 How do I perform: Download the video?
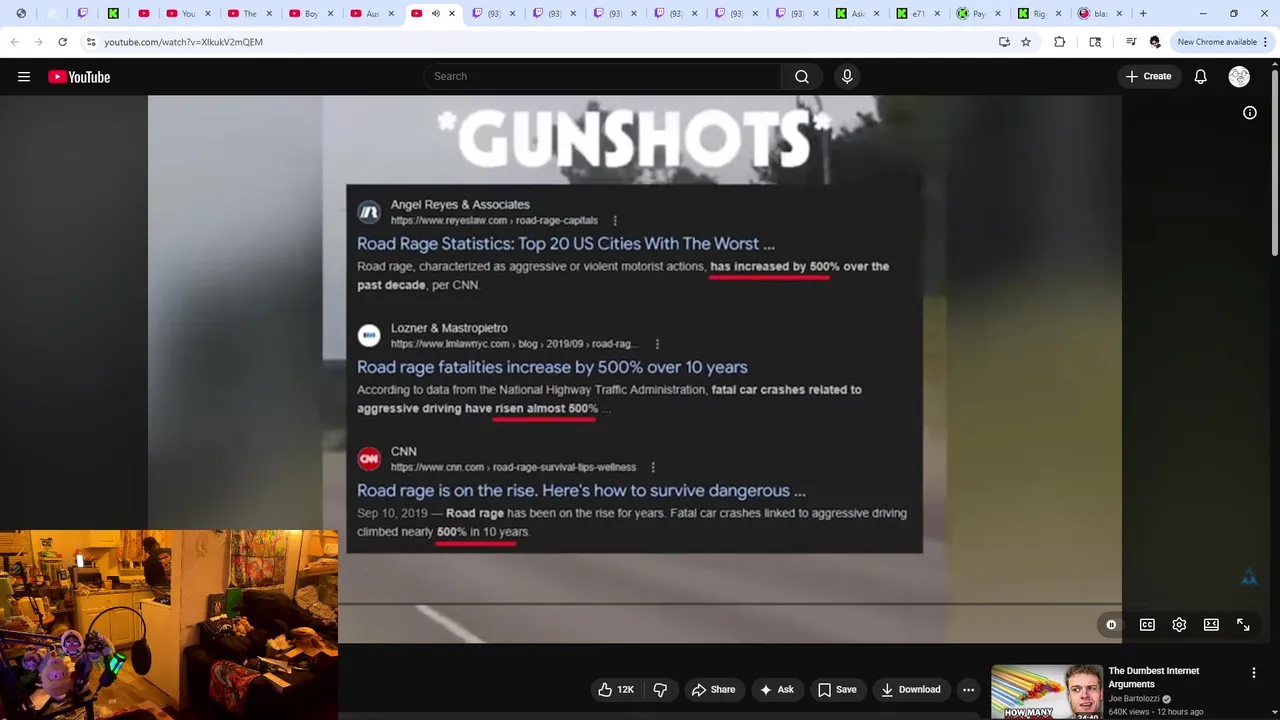[910, 689]
